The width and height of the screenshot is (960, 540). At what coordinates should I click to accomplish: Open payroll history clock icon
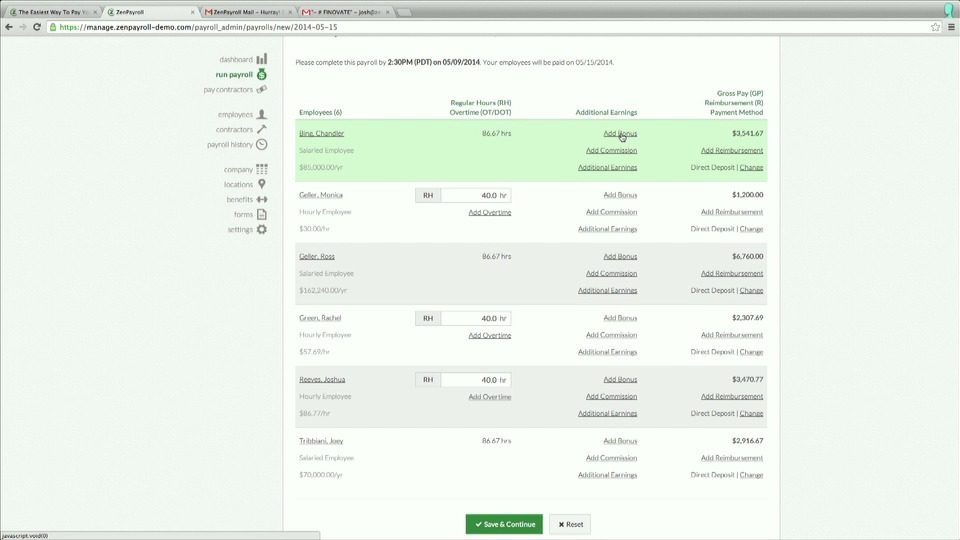tap(261, 144)
